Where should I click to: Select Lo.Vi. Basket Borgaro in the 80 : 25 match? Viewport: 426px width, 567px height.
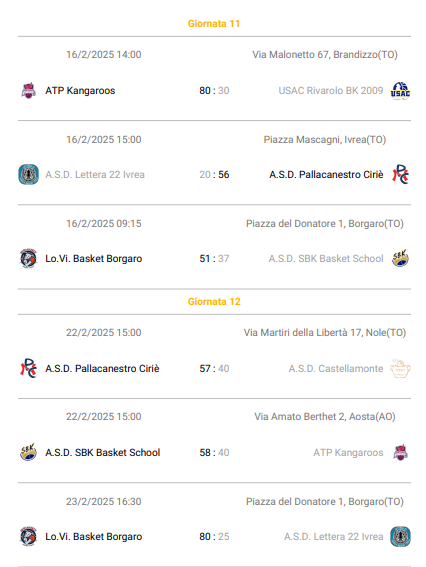[94, 537]
